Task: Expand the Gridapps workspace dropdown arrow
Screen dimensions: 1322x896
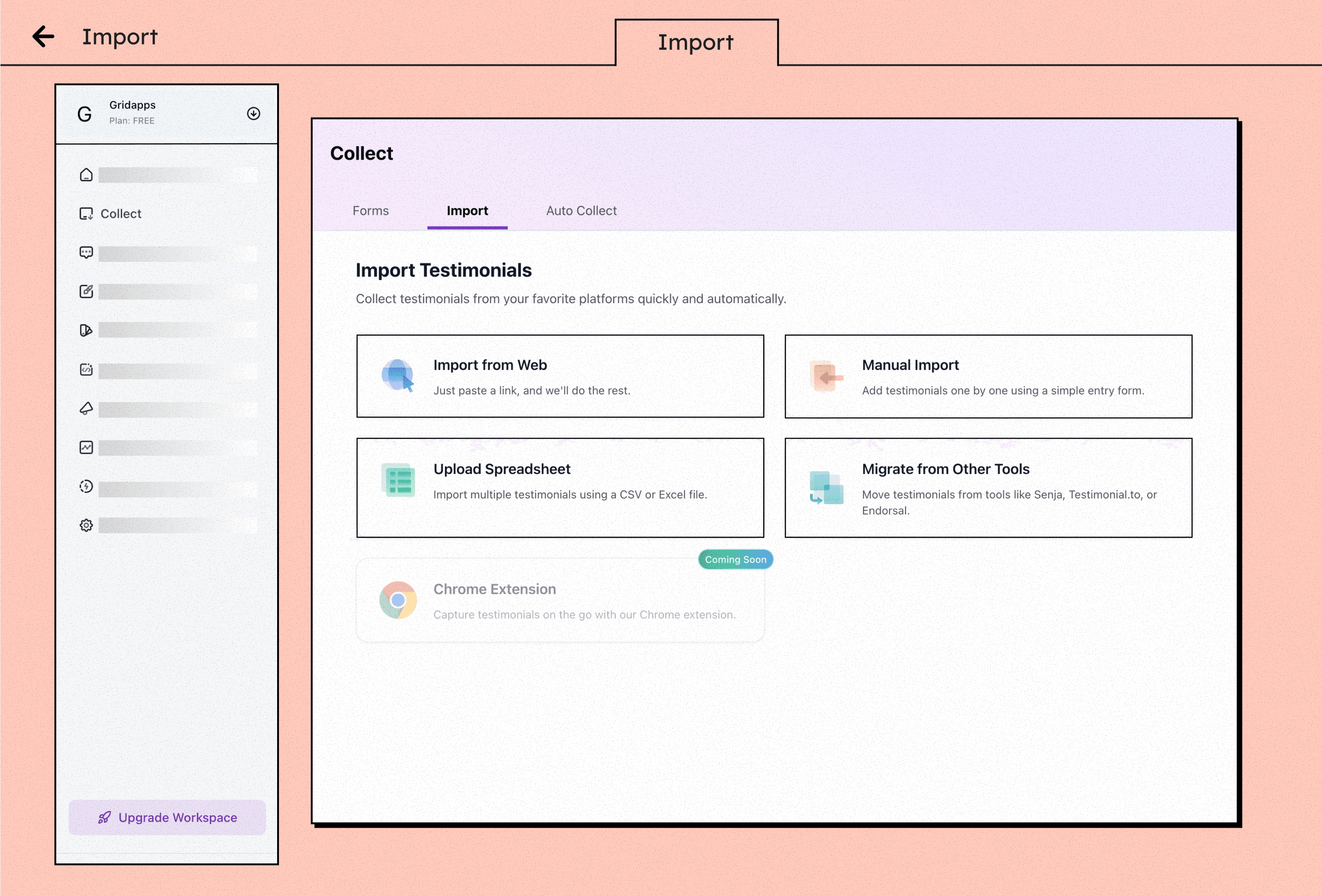Action: (x=254, y=114)
